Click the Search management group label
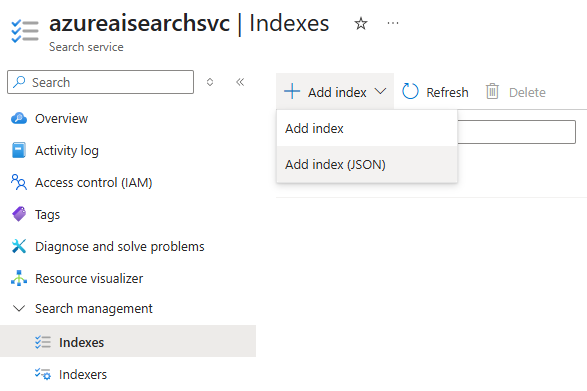This screenshot has height=391, width=587. [x=94, y=309]
